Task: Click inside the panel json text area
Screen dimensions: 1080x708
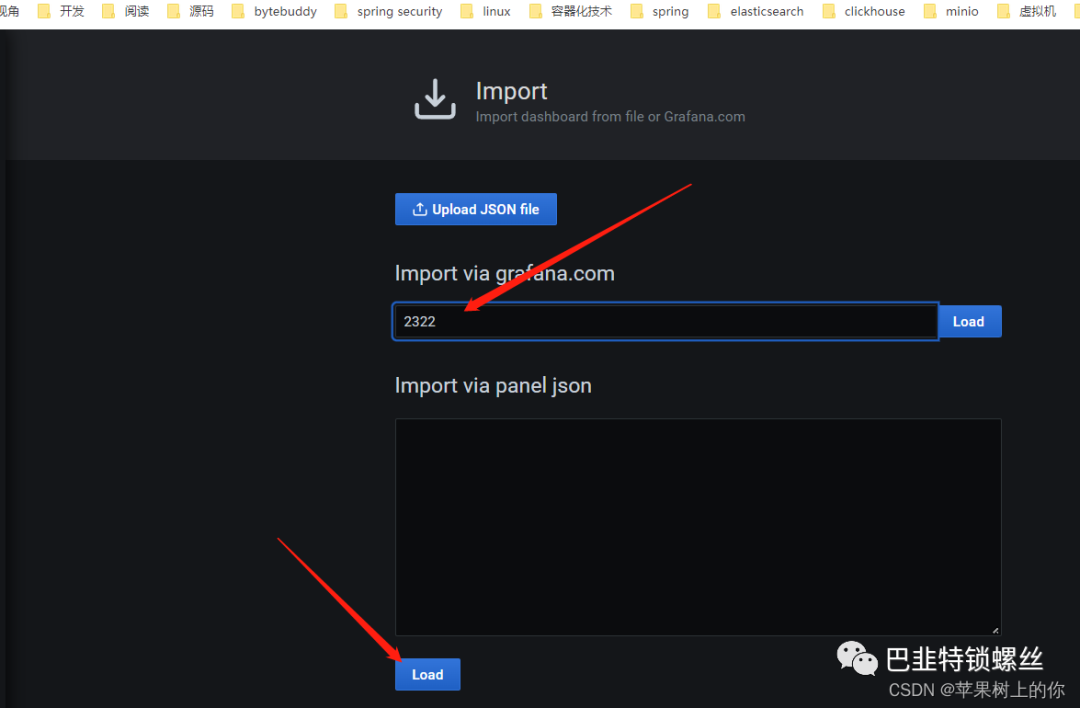Action: pyautogui.click(x=698, y=527)
